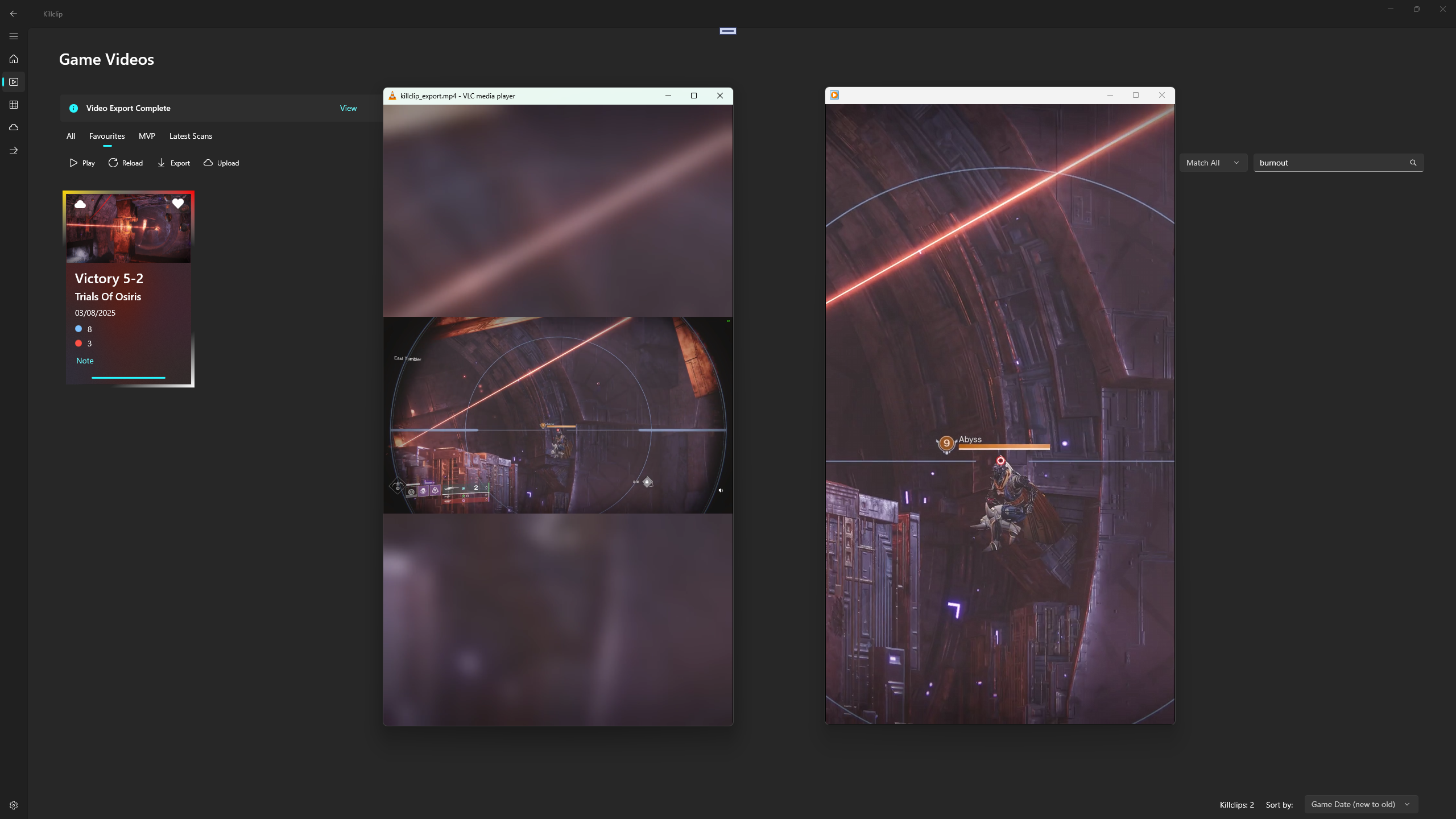Open the Note on Victory 5-2 card
This screenshot has width=1456, height=819.
tap(84, 360)
